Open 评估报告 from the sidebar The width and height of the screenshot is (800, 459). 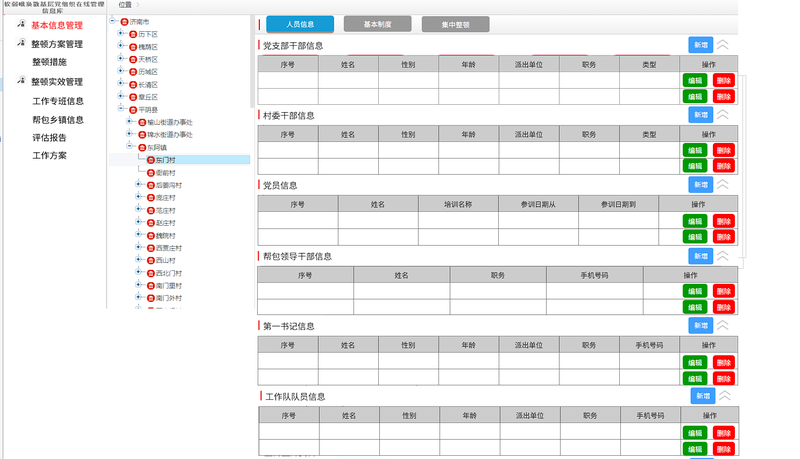point(49,138)
